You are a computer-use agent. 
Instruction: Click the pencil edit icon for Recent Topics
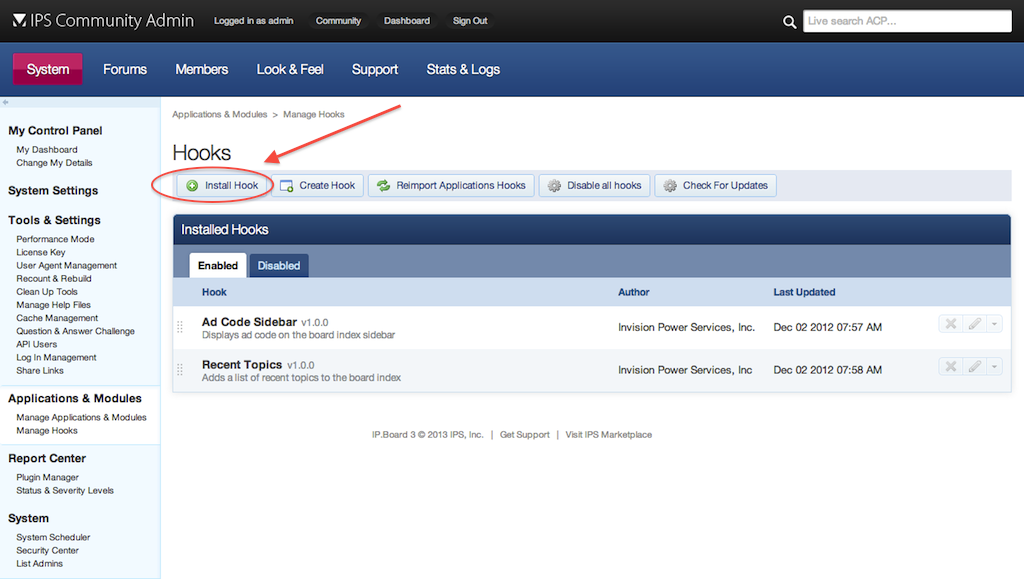[974, 366]
